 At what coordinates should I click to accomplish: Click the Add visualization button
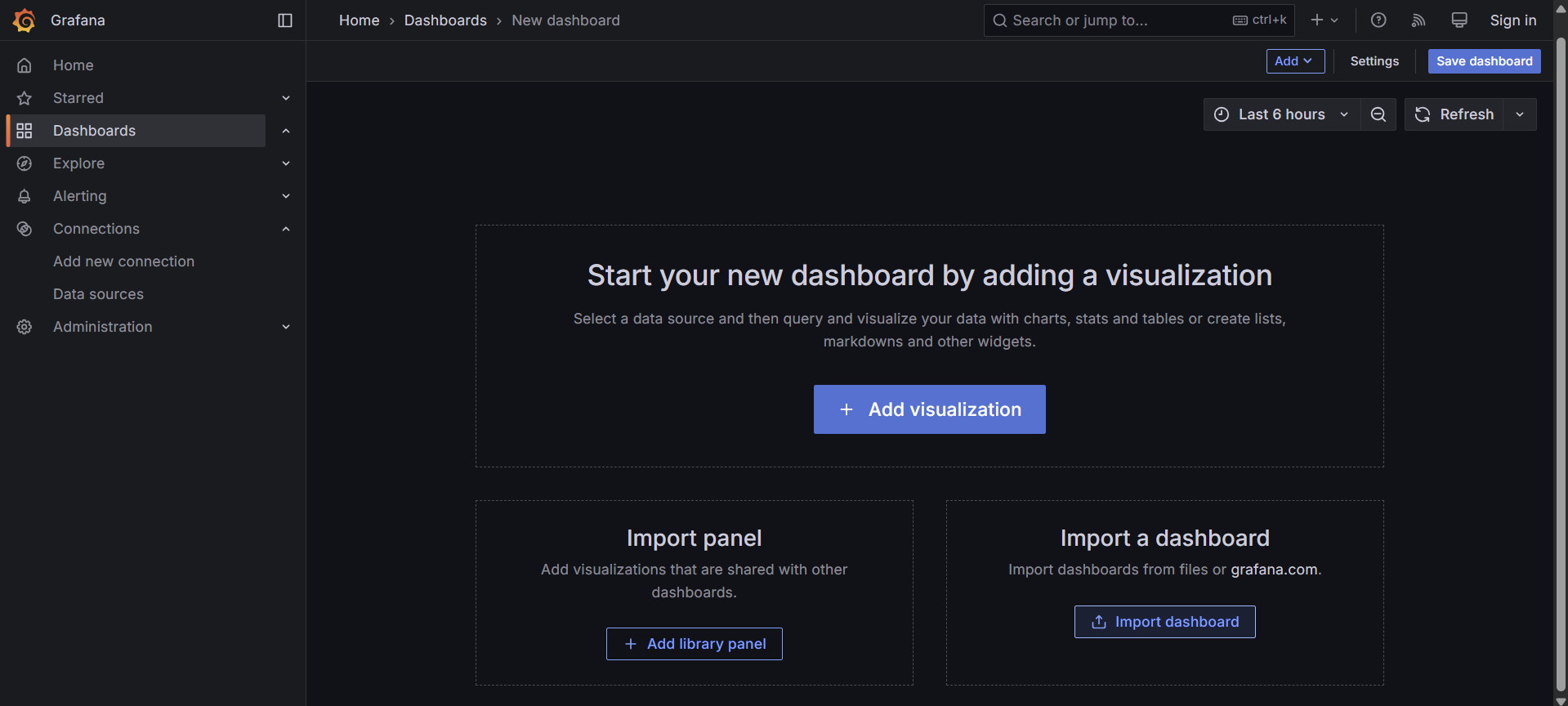pos(929,409)
